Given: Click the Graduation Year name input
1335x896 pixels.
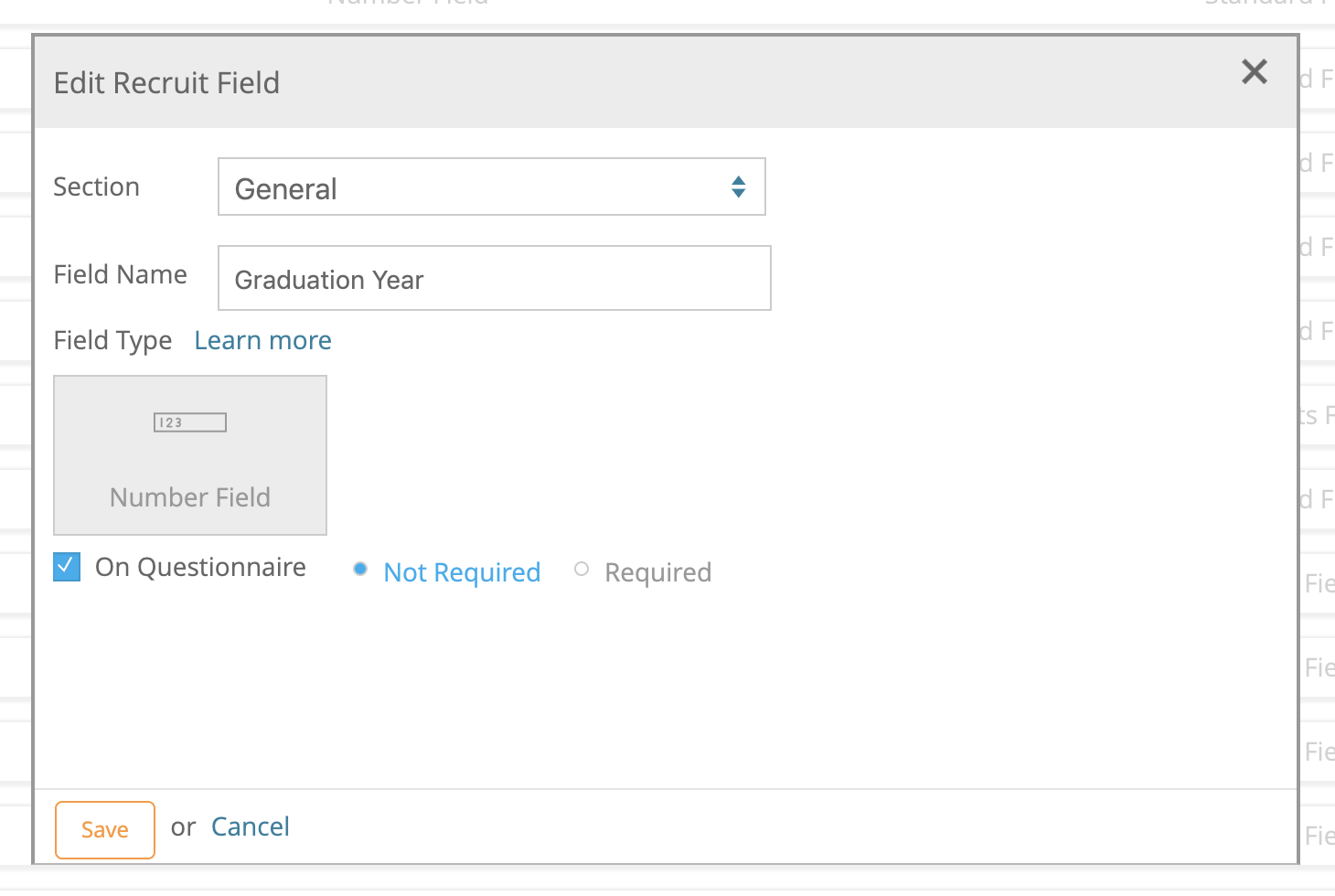Looking at the screenshot, I should click(x=494, y=279).
